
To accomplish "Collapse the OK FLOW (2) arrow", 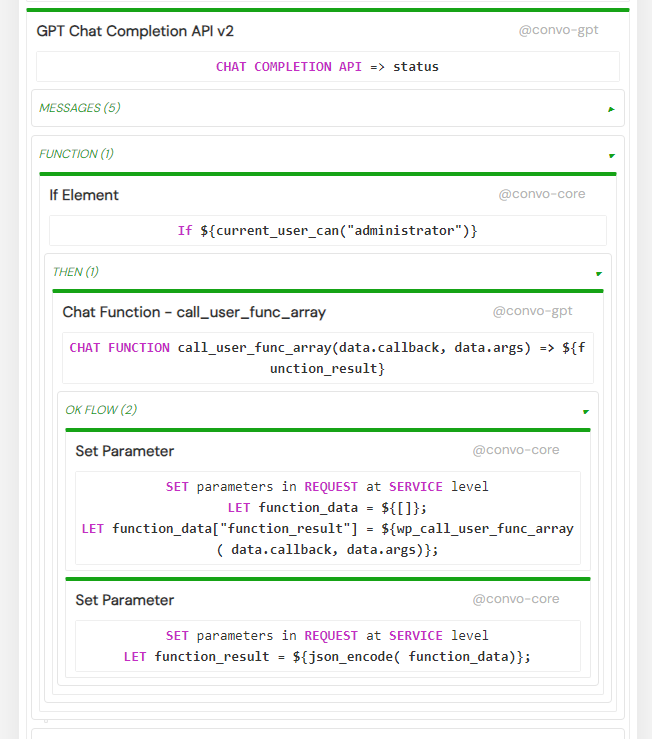I will 586,412.
